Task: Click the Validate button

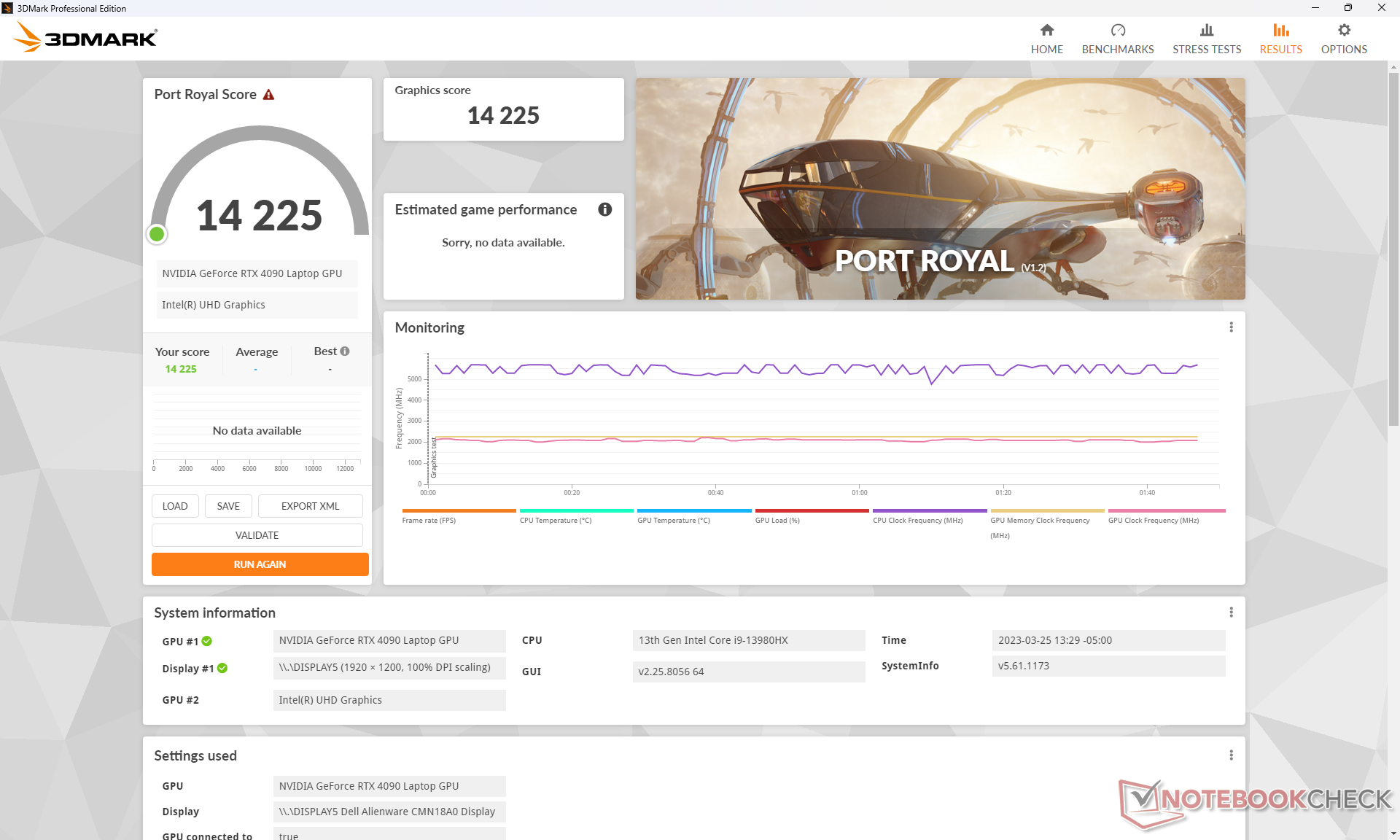Action: pos(257,535)
